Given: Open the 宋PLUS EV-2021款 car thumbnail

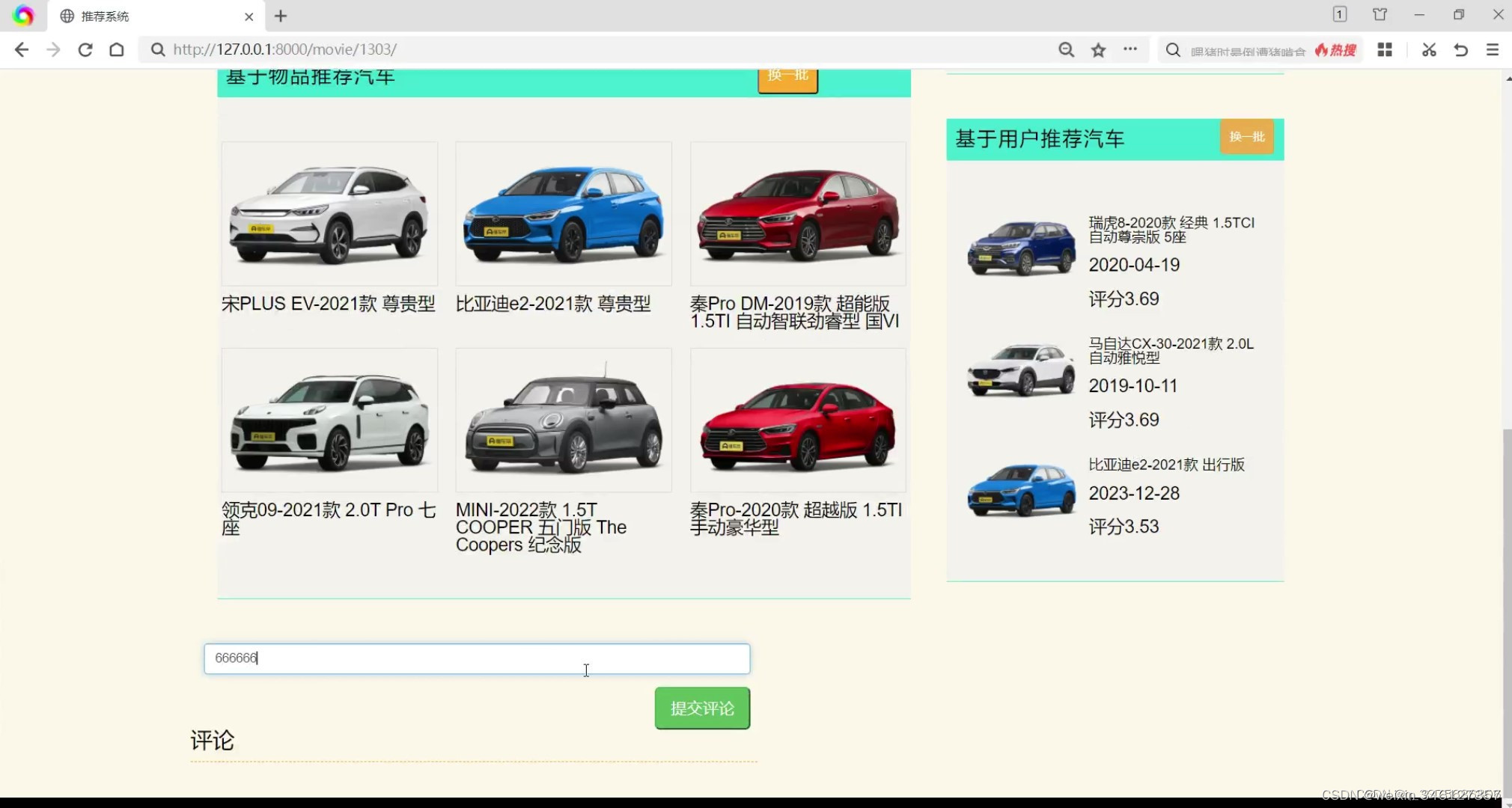Looking at the screenshot, I should coord(329,213).
